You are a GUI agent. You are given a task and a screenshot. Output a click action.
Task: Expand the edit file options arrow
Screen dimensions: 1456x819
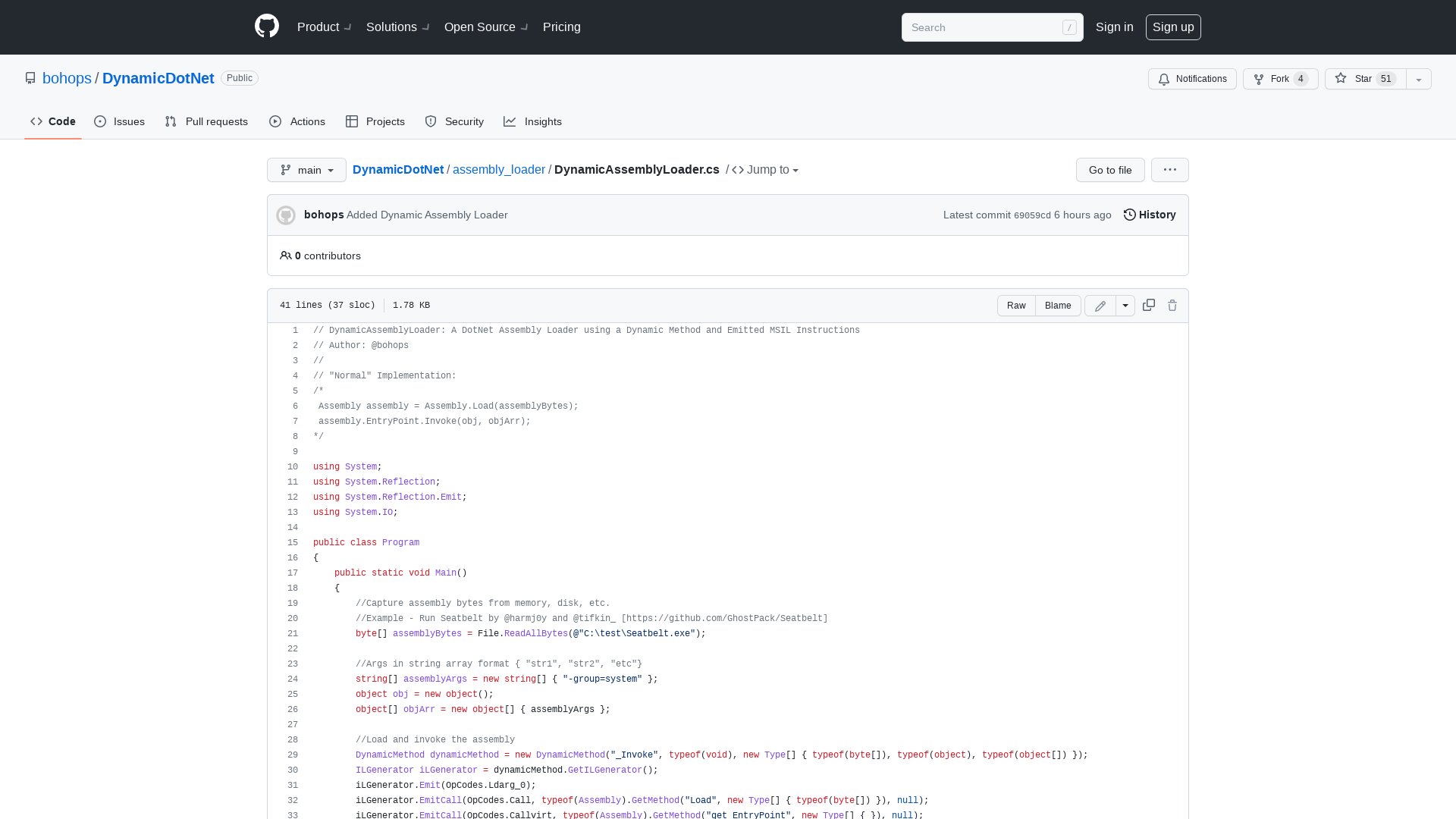click(1125, 305)
